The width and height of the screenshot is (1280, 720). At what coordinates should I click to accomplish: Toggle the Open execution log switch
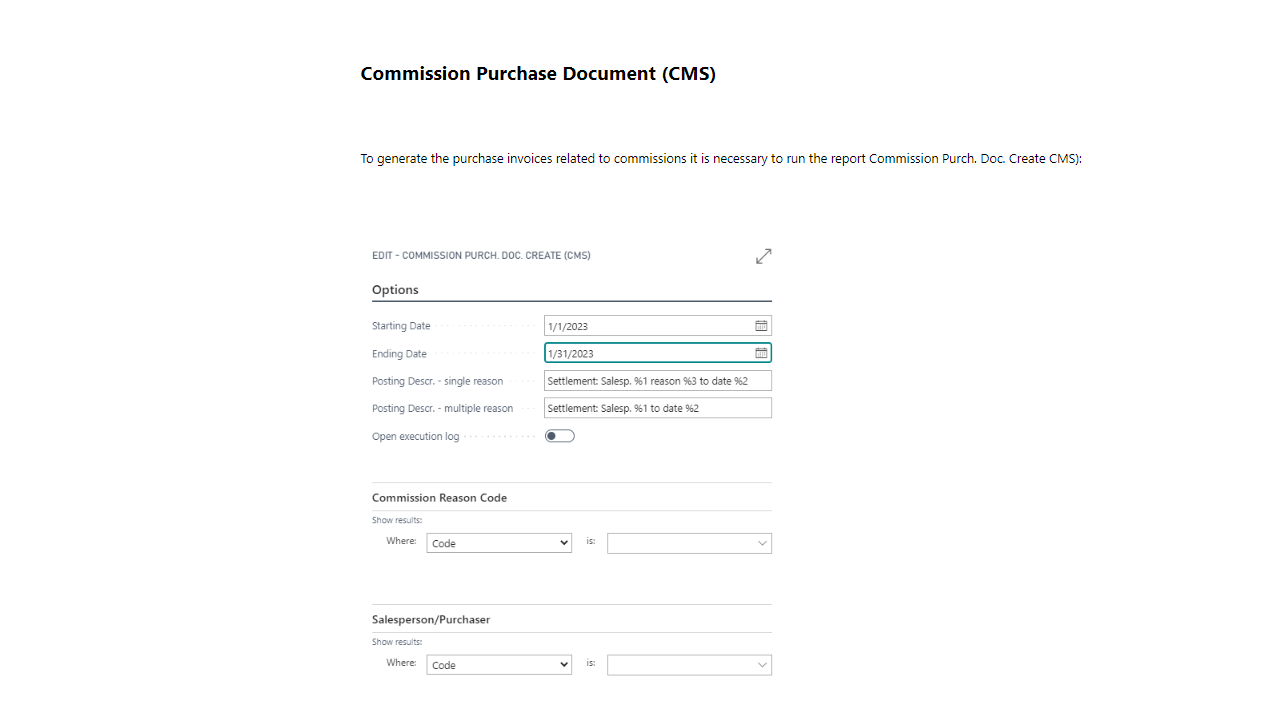pos(560,436)
